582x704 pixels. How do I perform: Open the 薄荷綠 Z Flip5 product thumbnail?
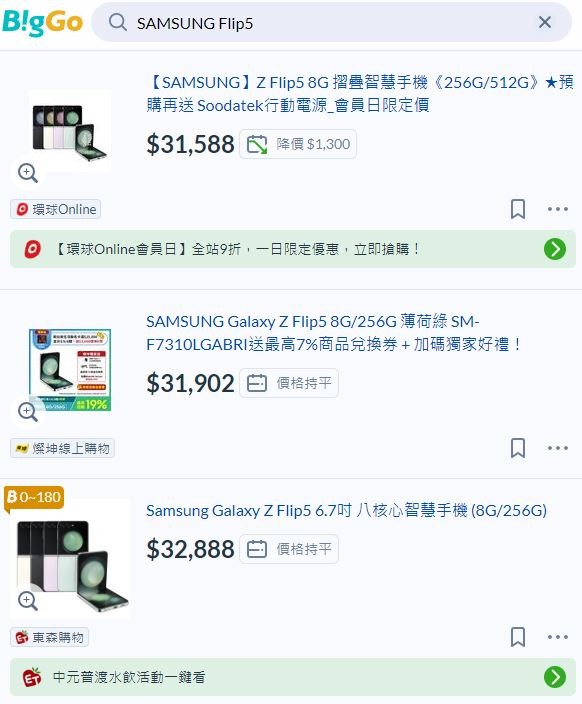70,370
